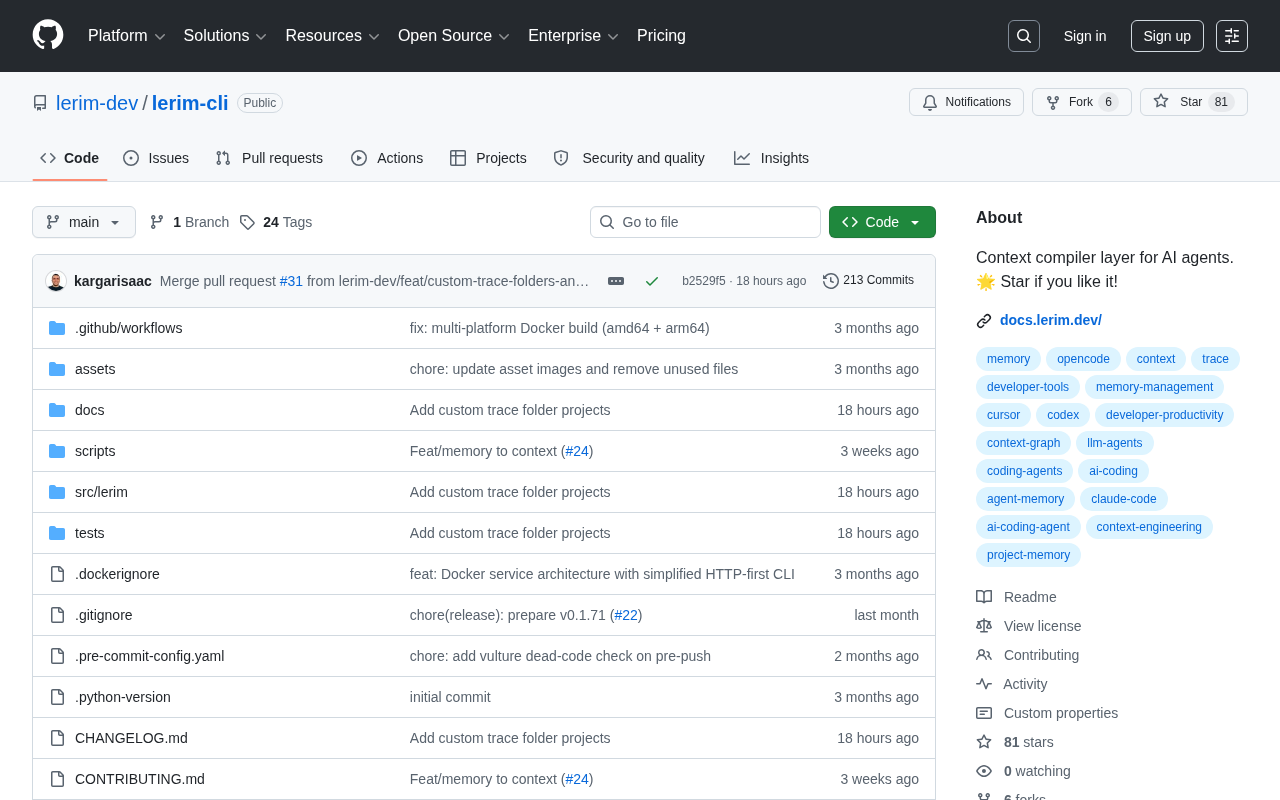The width and height of the screenshot is (1280, 800).
Task: Click the file icon for .gitignore
Action: [x=57, y=615]
